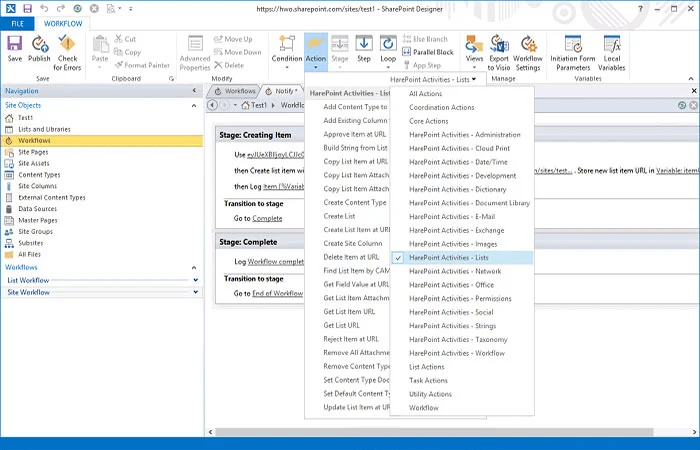Open Workflow Settings

tap(528, 53)
